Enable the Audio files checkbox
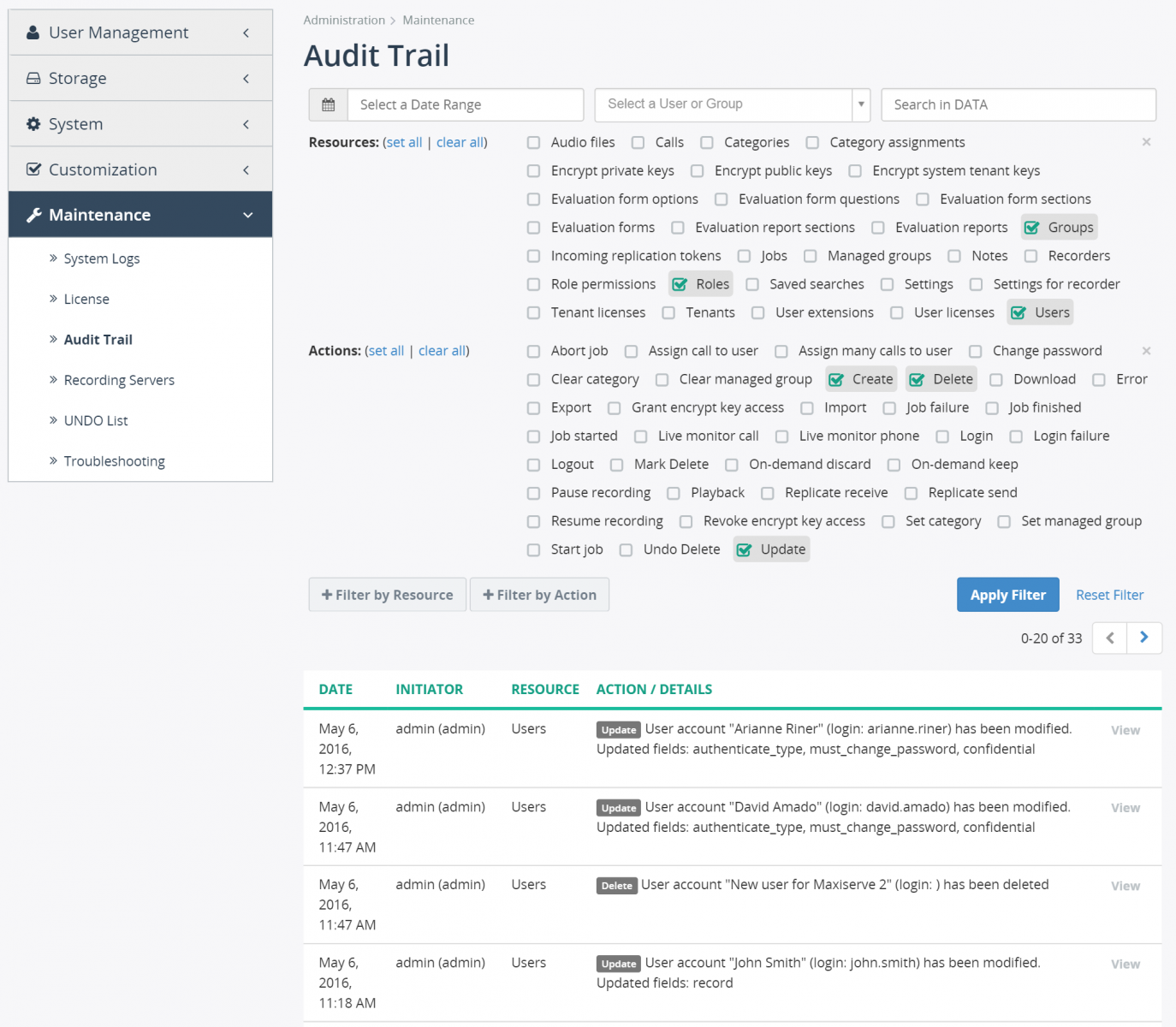 pos(532,142)
